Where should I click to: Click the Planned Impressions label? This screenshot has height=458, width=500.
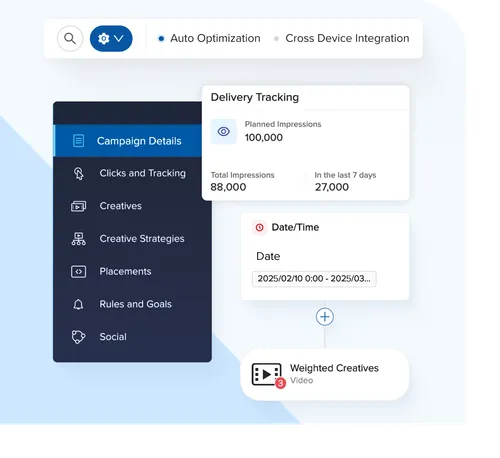click(x=283, y=124)
